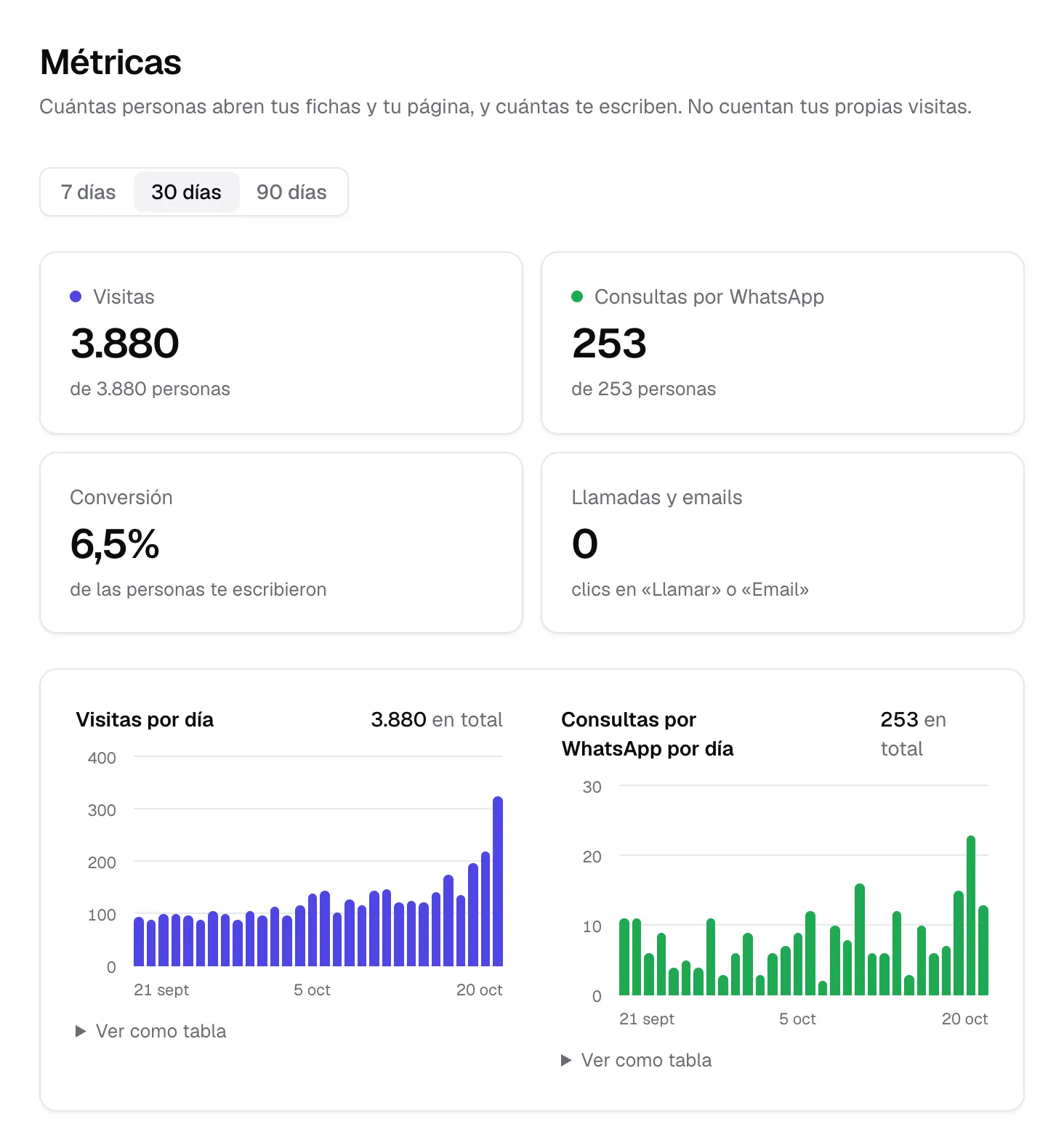Open the Visitas 3.880 card

281,343
